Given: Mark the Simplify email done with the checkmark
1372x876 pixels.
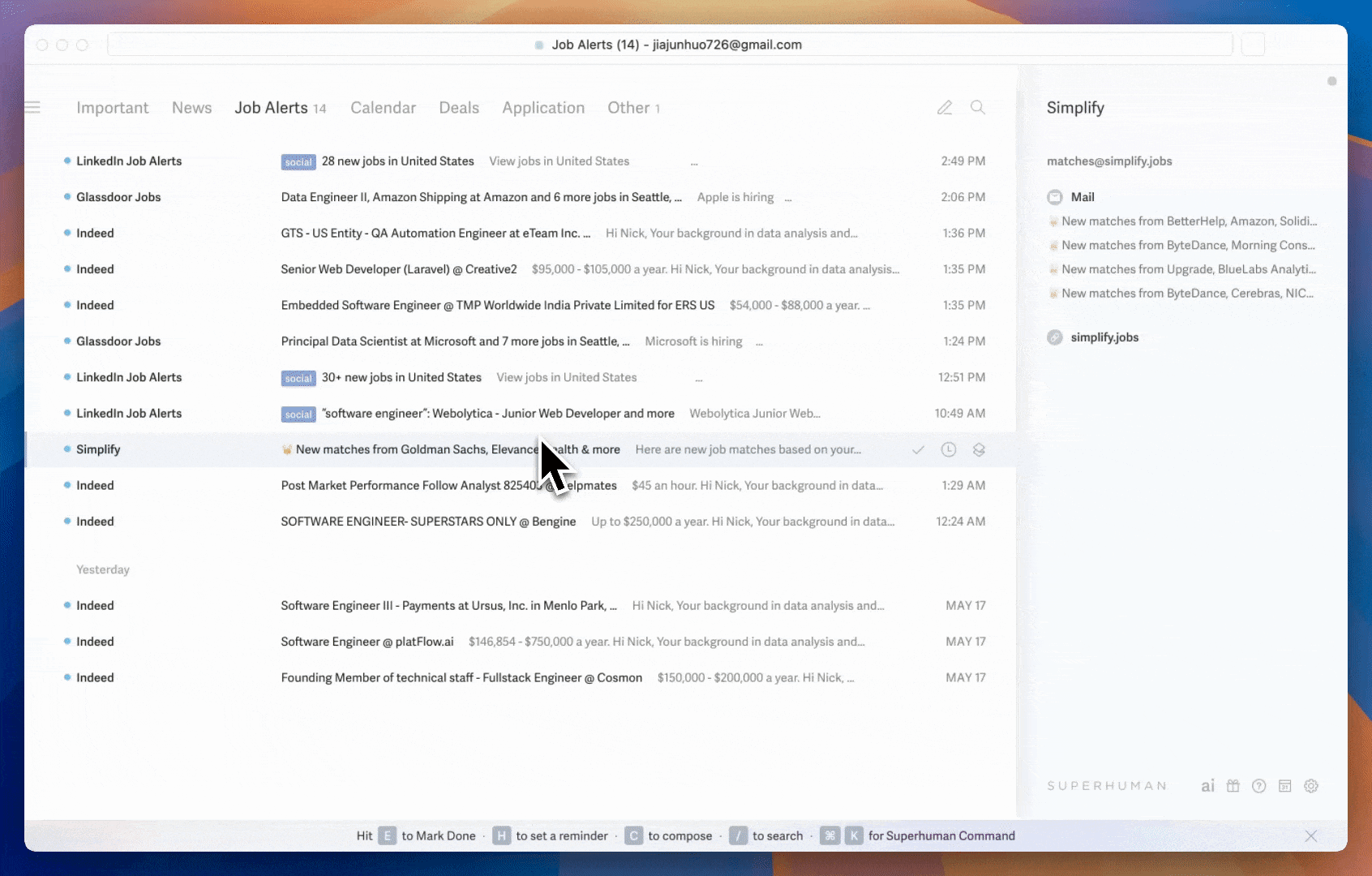Looking at the screenshot, I should pyautogui.click(x=918, y=449).
